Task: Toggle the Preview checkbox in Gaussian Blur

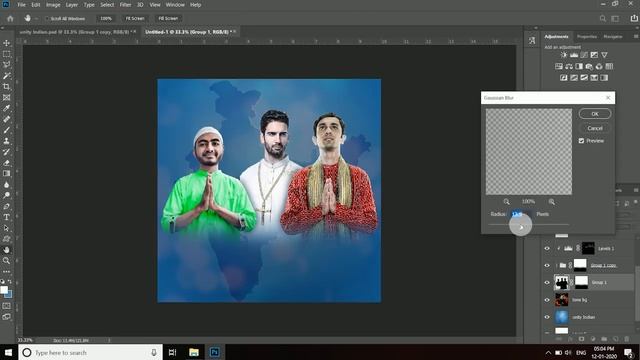Action: [x=581, y=141]
